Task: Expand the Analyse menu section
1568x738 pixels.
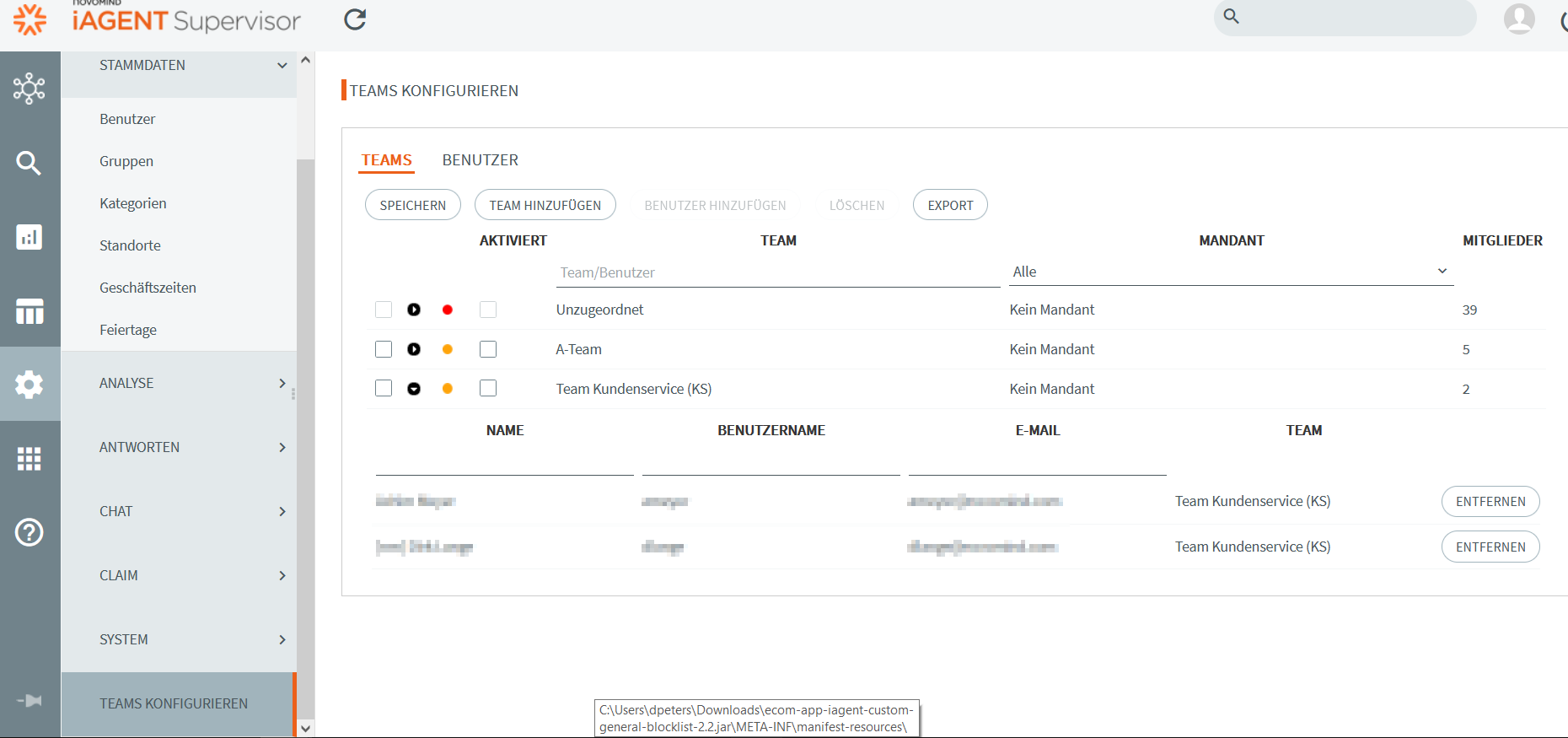Action: click(x=179, y=383)
